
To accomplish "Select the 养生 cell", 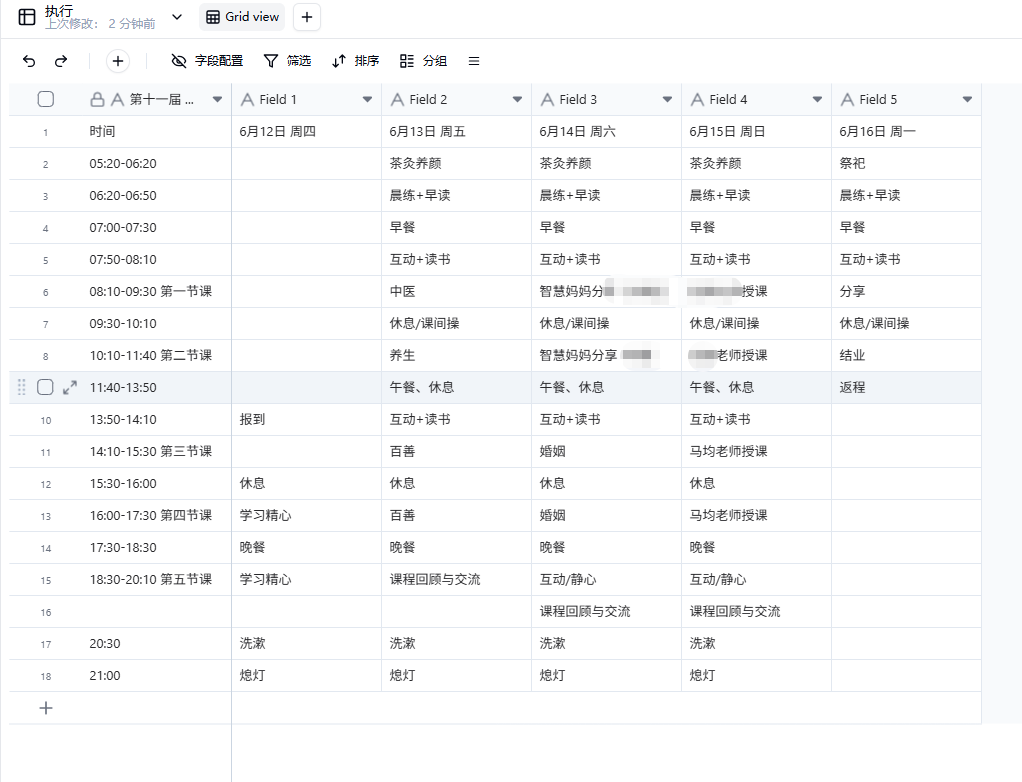I will coord(456,355).
